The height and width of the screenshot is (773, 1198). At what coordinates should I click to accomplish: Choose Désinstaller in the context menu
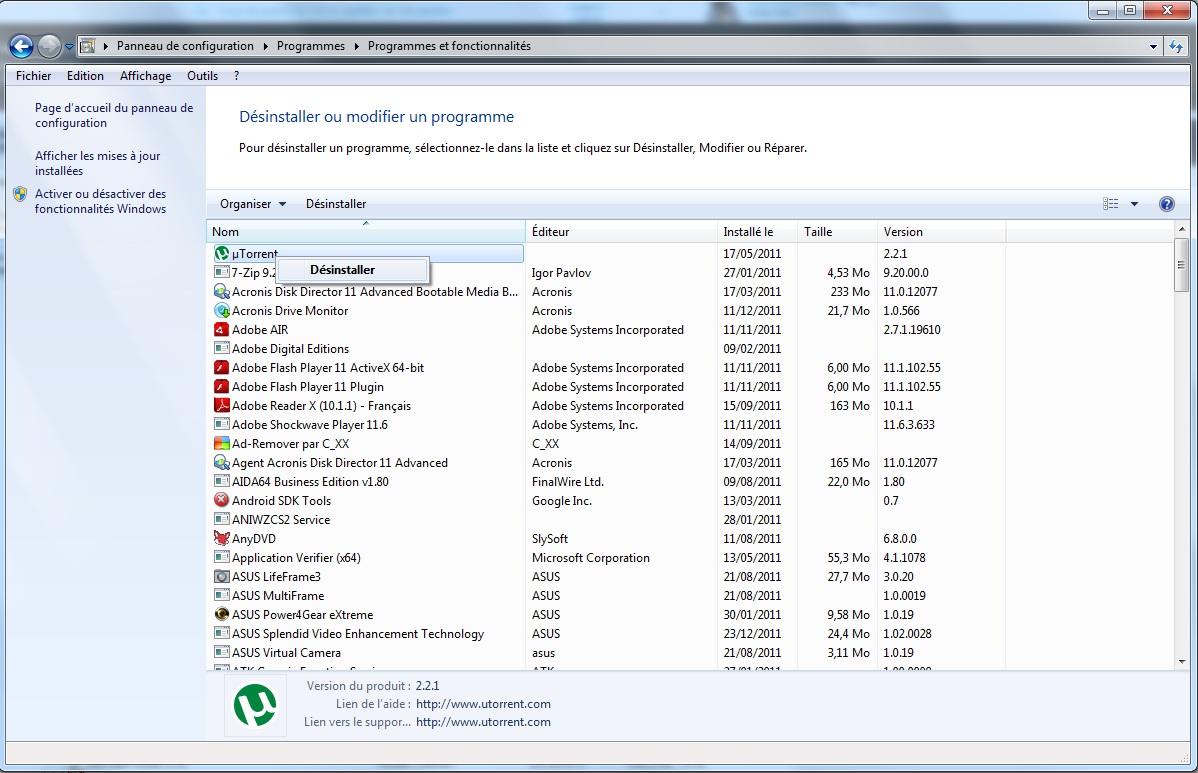(342, 270)
